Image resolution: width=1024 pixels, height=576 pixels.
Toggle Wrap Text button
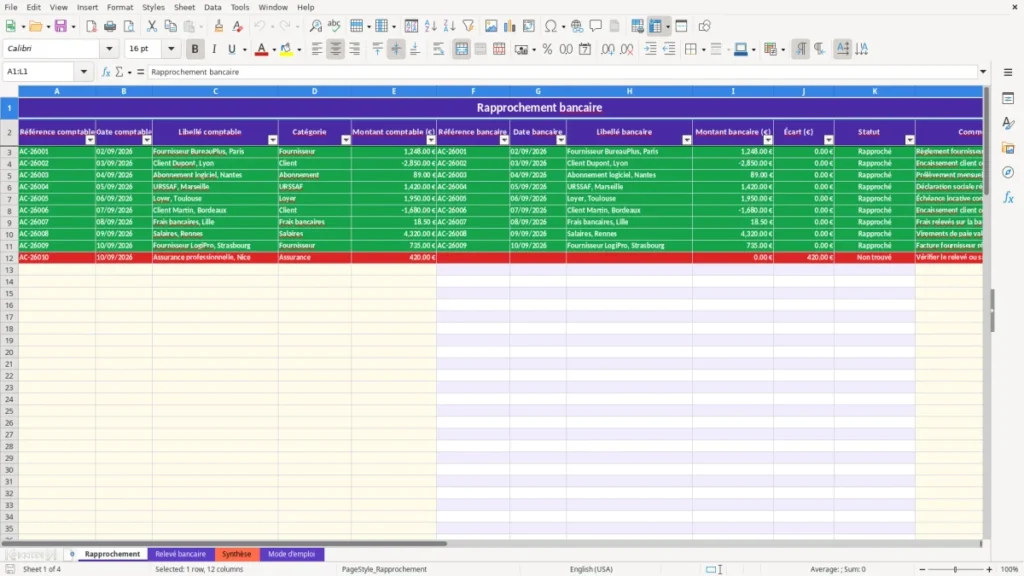click(x=438, y=49)
